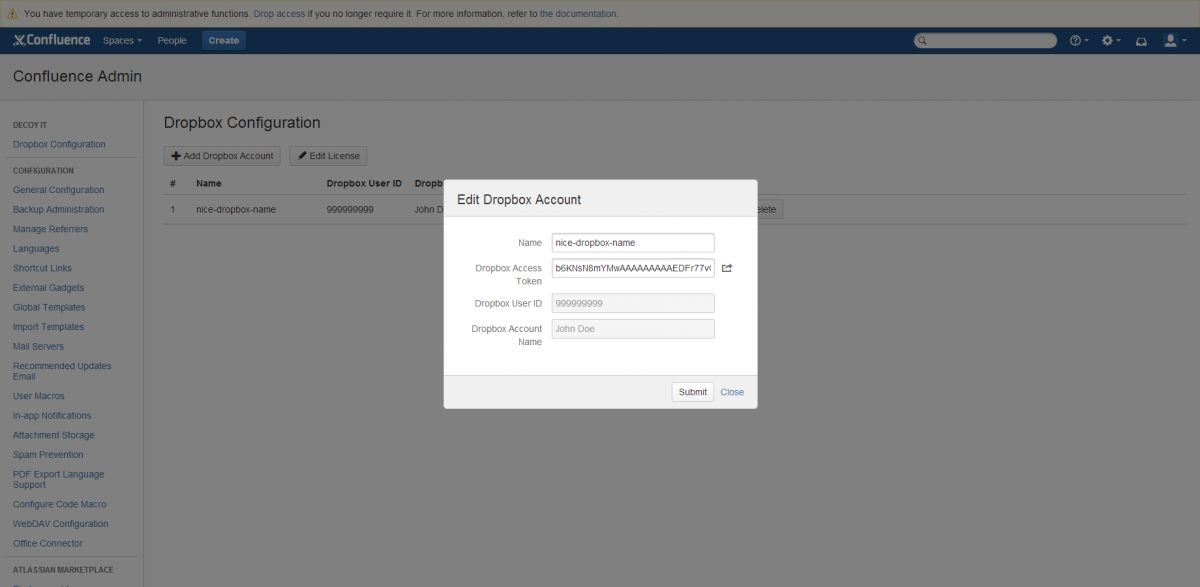
Task: Click the Name column header
Action: [208, 183]
